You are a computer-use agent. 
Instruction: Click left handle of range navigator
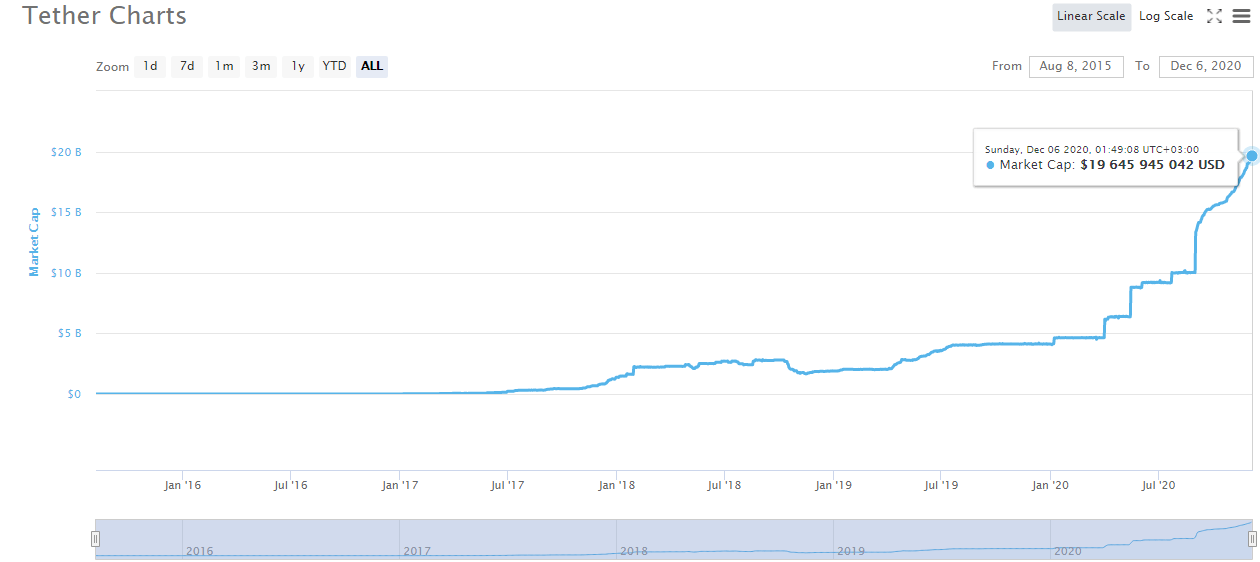tap(96, 539)
